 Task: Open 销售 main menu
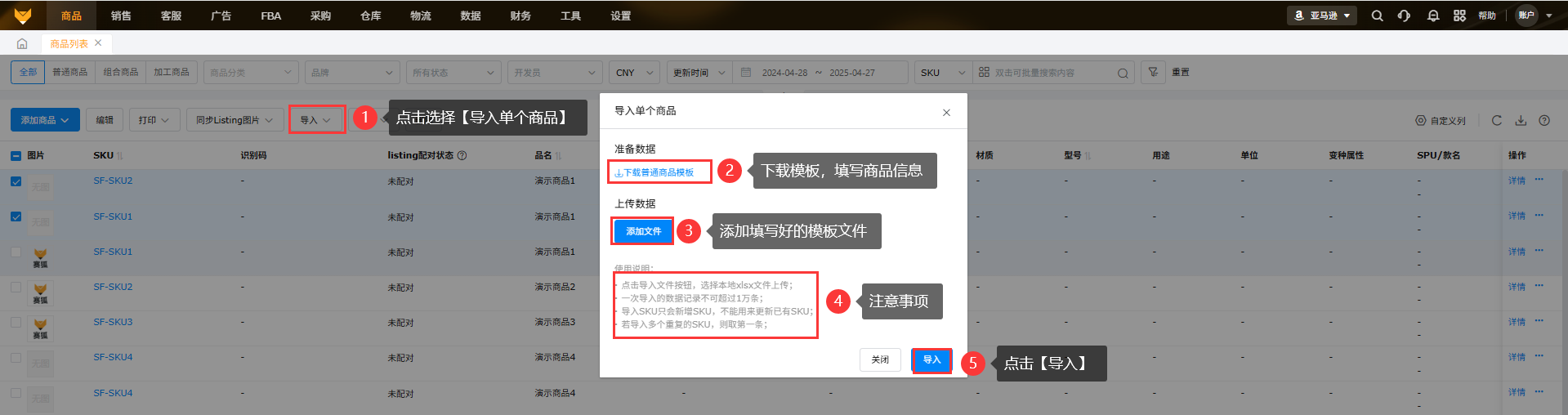pos(121,16)
